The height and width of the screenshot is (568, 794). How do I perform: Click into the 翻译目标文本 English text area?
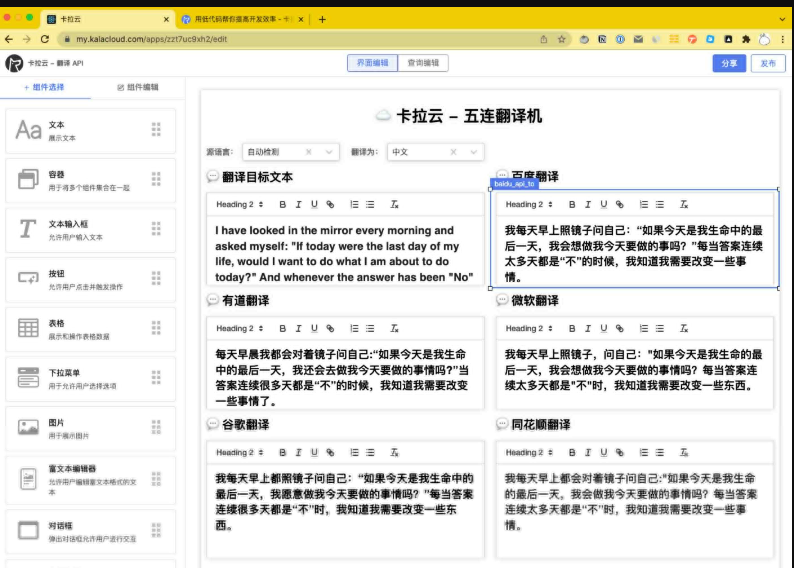(345, 253)
